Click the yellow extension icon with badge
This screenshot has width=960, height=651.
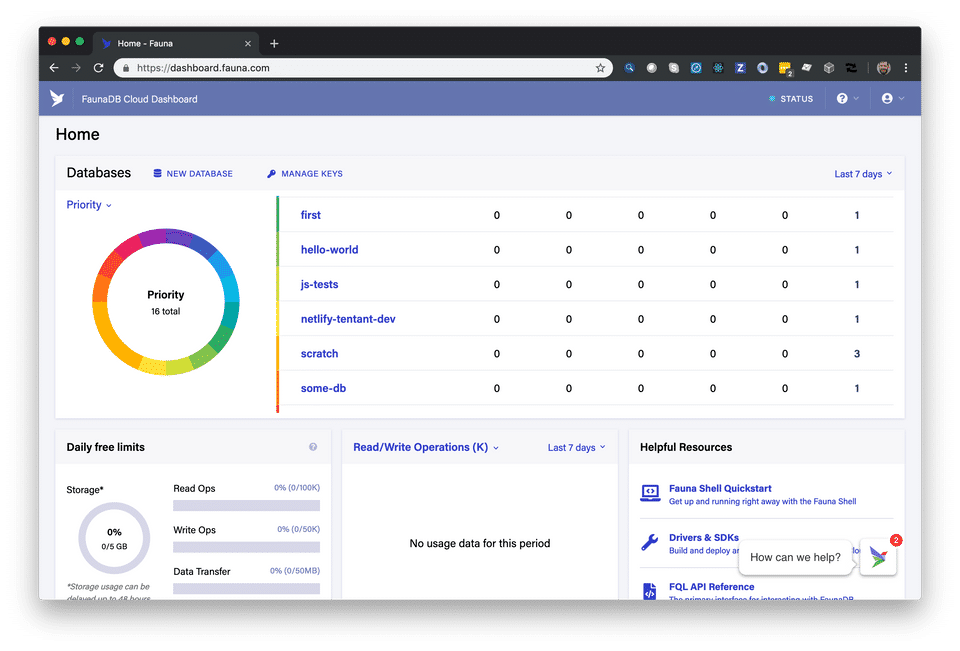(785, 69)
